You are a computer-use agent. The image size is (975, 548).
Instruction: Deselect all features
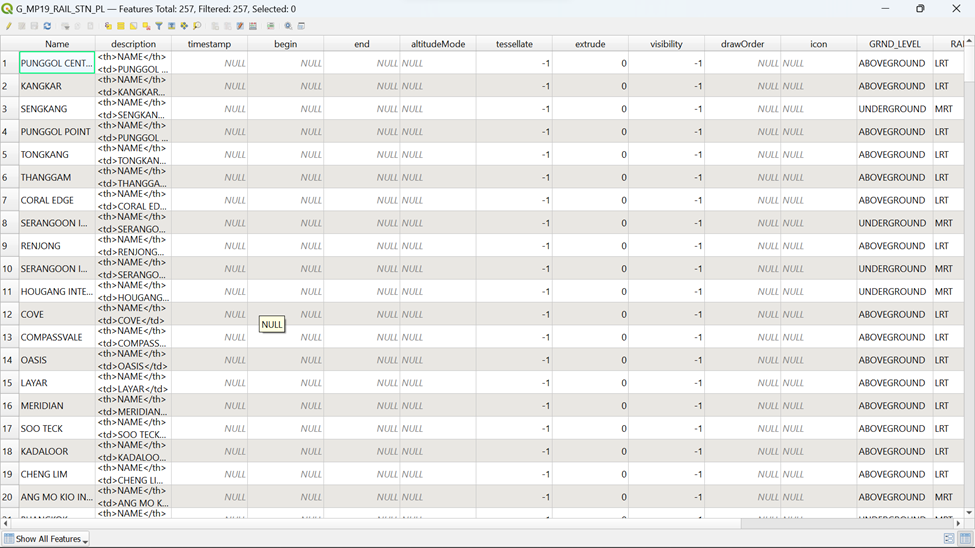pos(146,26)
